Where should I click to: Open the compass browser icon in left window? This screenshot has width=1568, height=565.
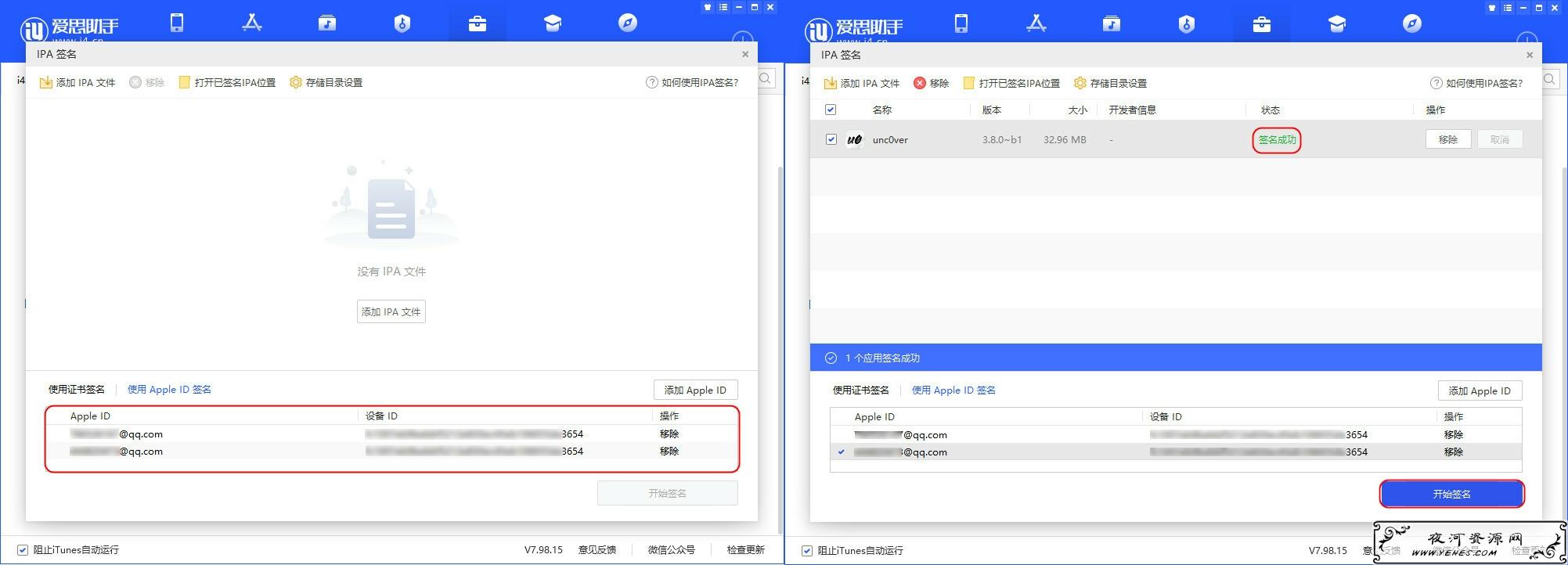point(628,23)
